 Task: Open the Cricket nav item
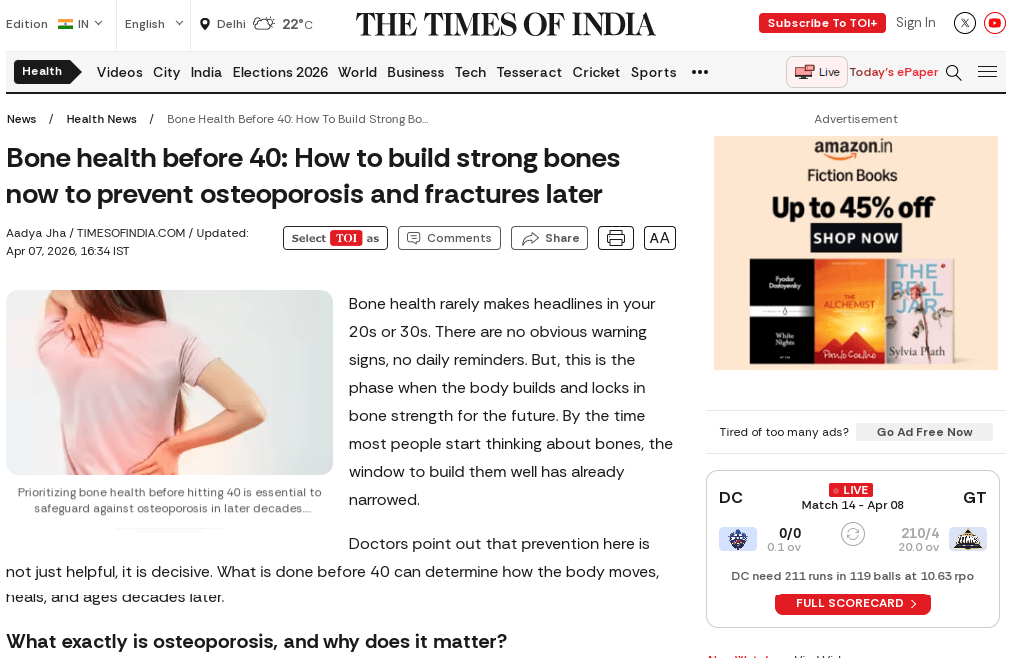[596, 72]
